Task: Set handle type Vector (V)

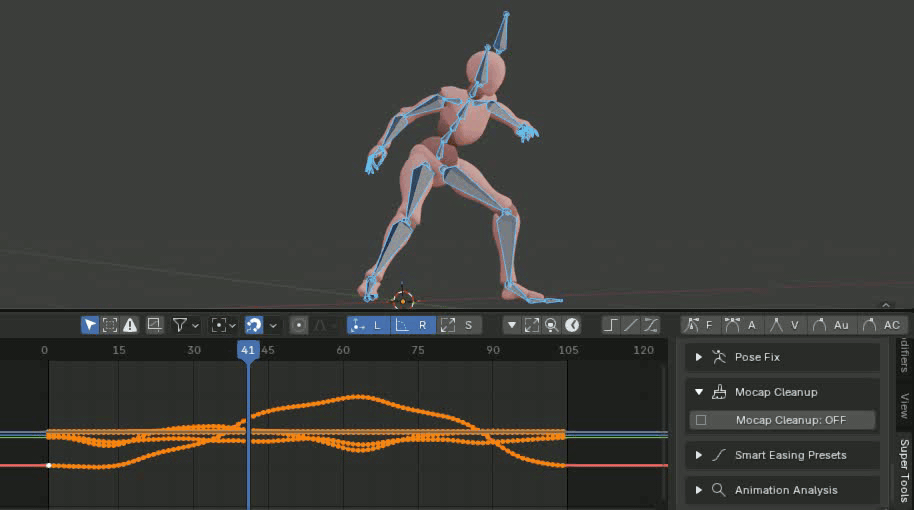Action: point(785,325)
